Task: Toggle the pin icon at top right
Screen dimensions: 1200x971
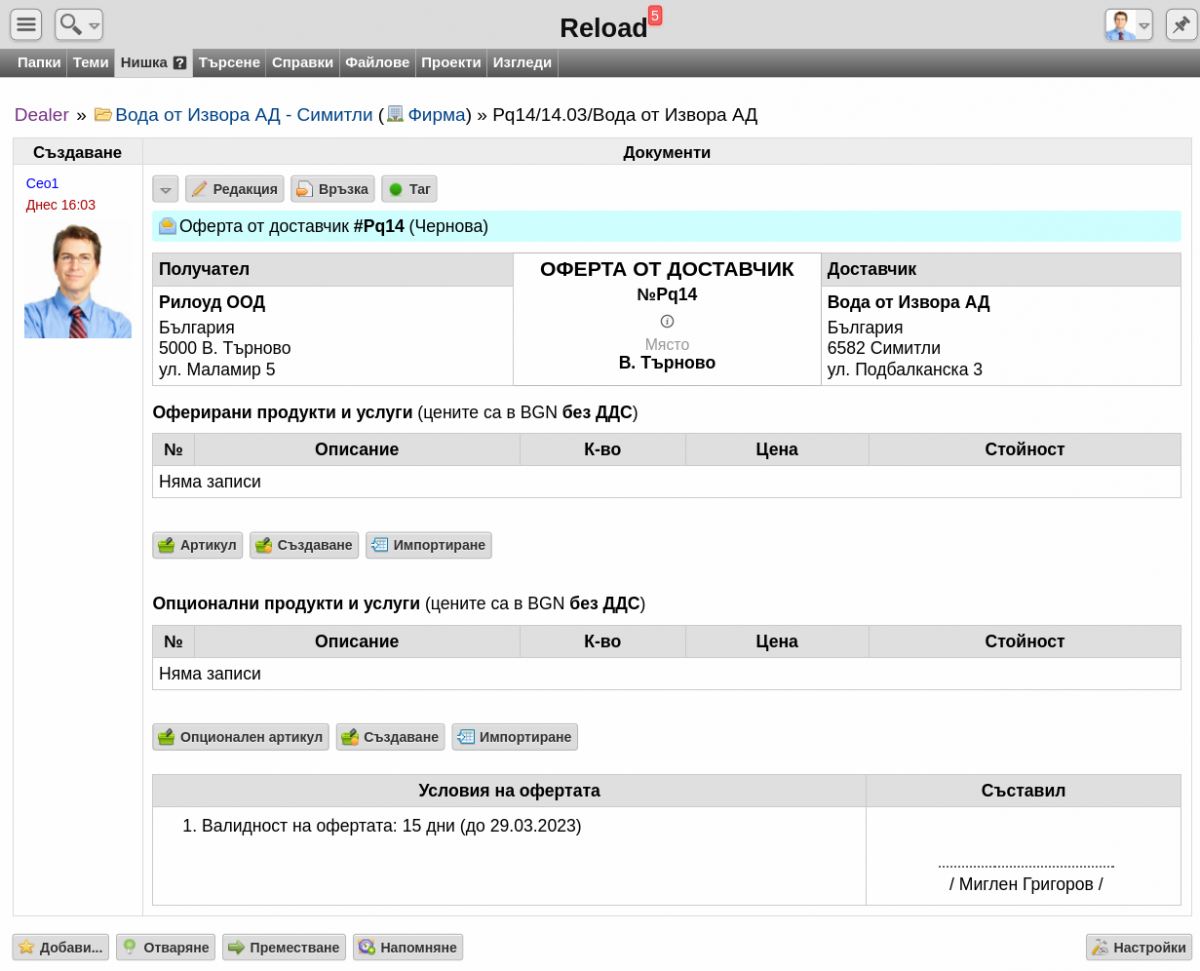Action: (x=1182, y=24)
